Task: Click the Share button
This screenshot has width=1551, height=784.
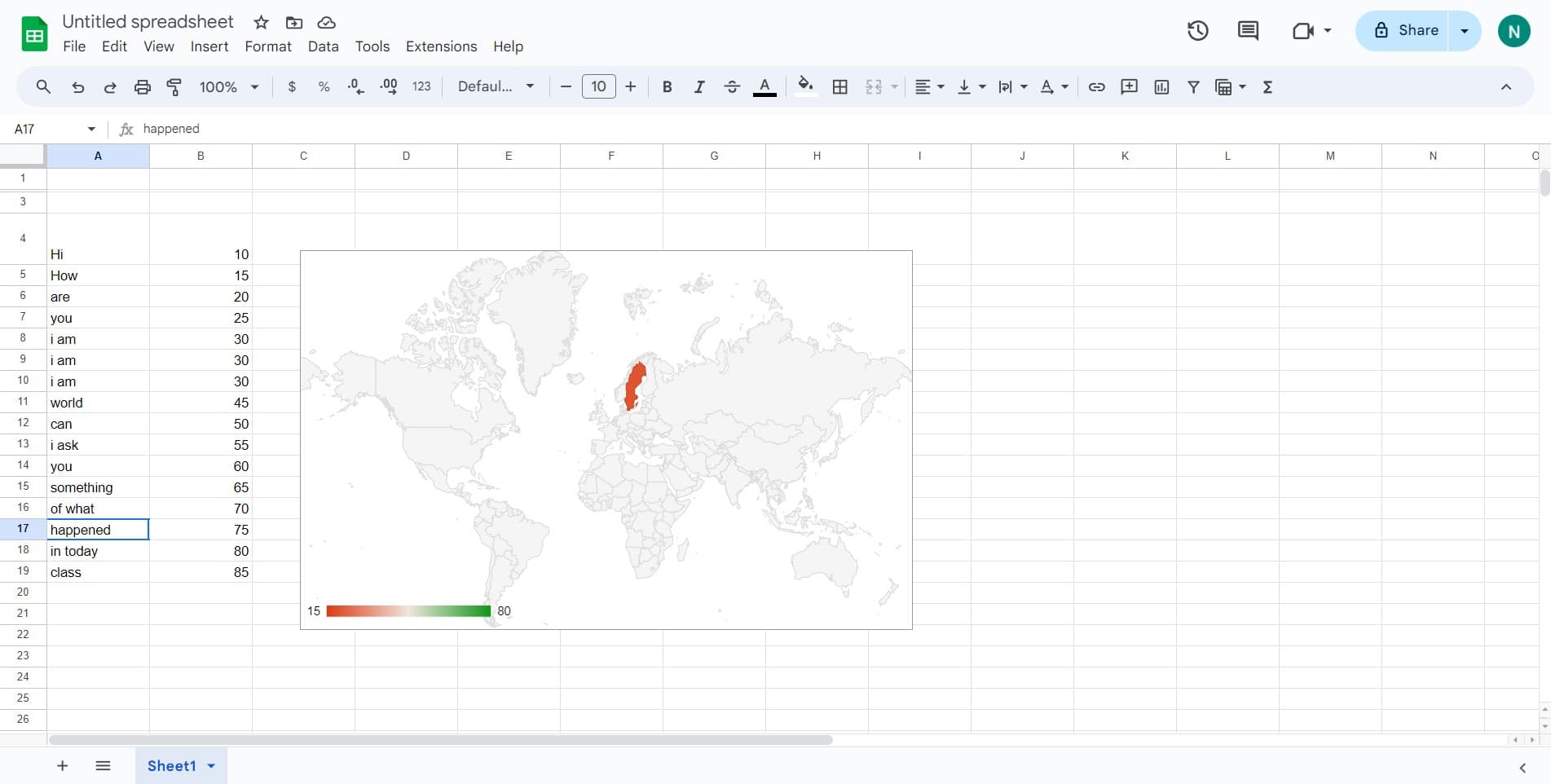Action: coord(1405,31)
